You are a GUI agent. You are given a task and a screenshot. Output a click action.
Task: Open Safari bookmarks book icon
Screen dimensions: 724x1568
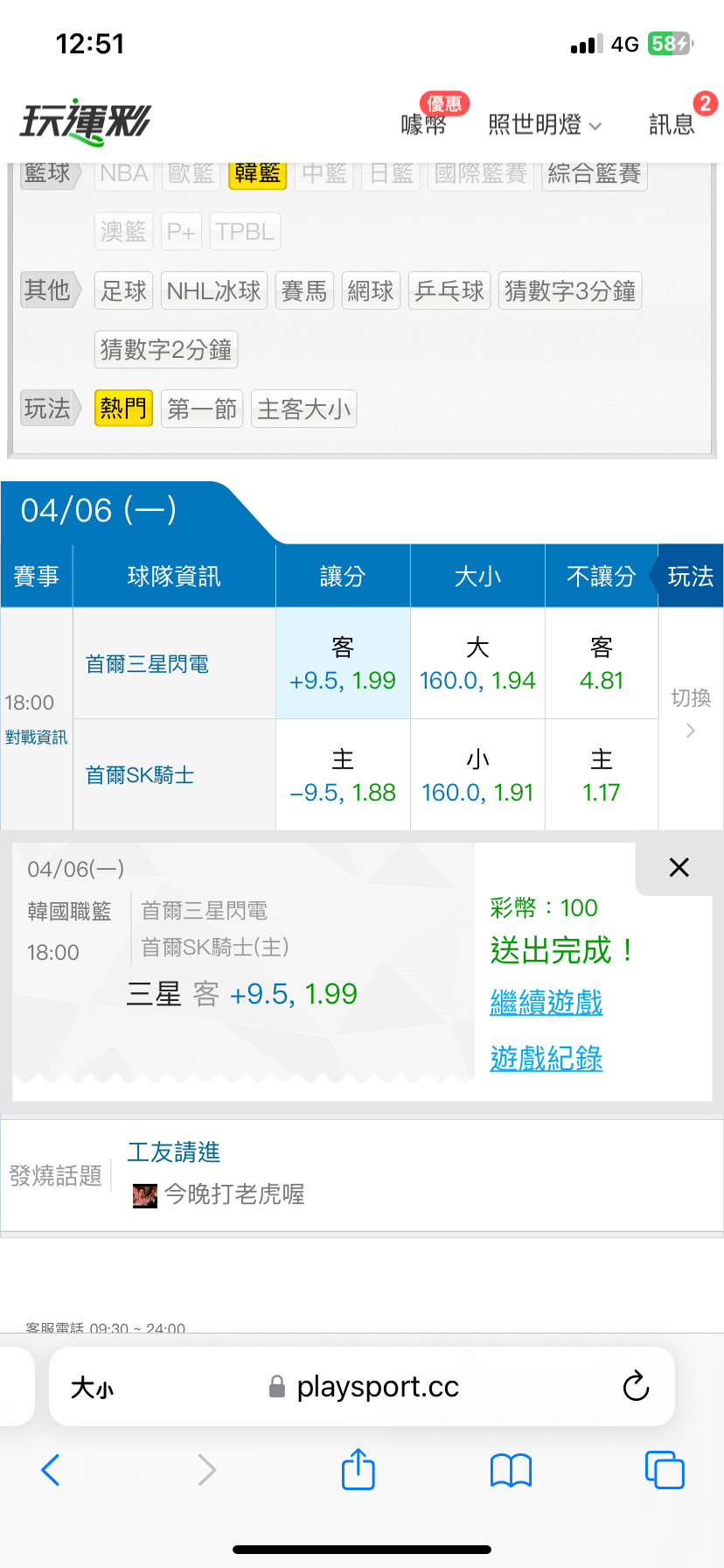512,1471
